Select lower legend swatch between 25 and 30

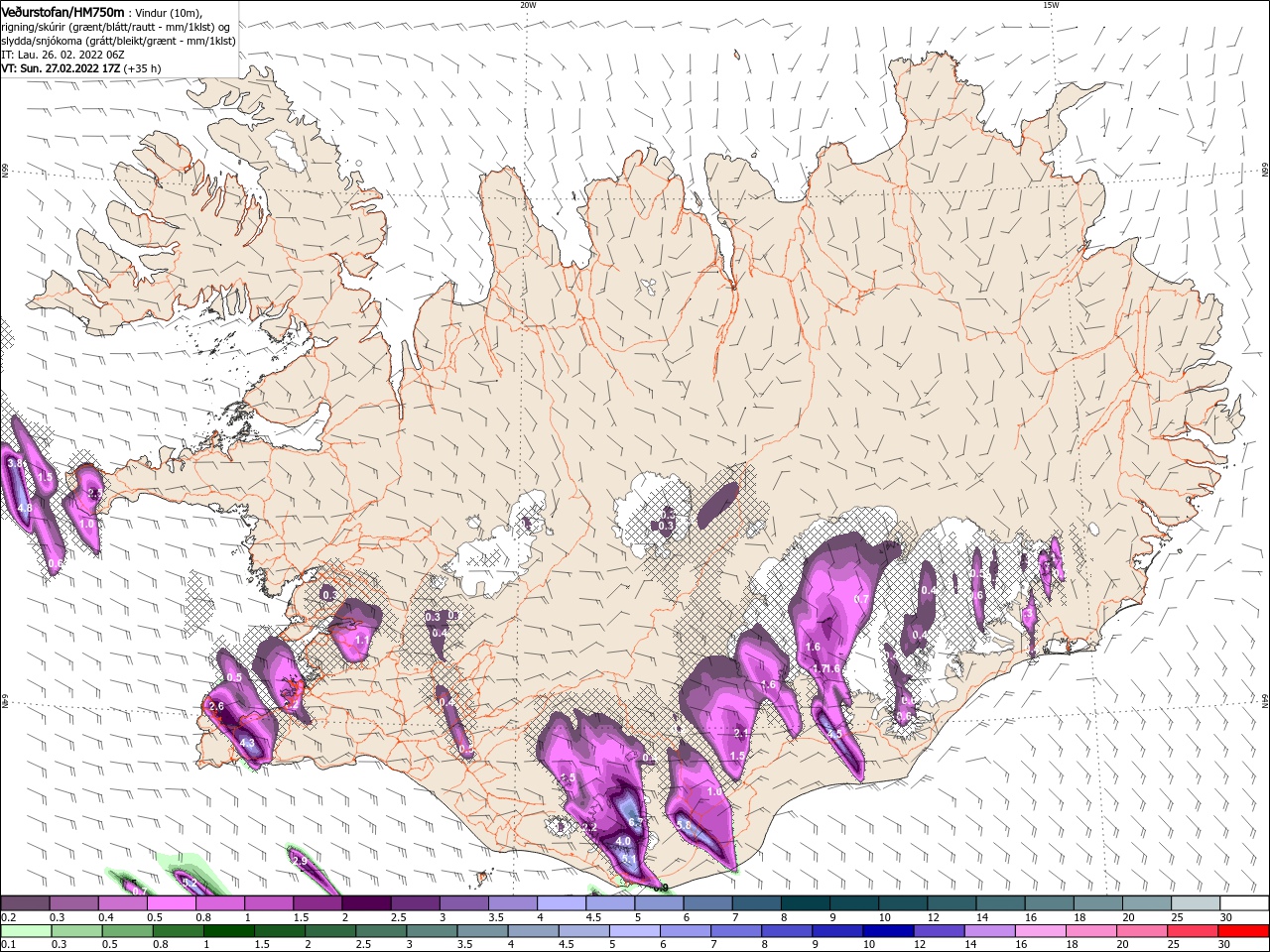(1192, 931)
